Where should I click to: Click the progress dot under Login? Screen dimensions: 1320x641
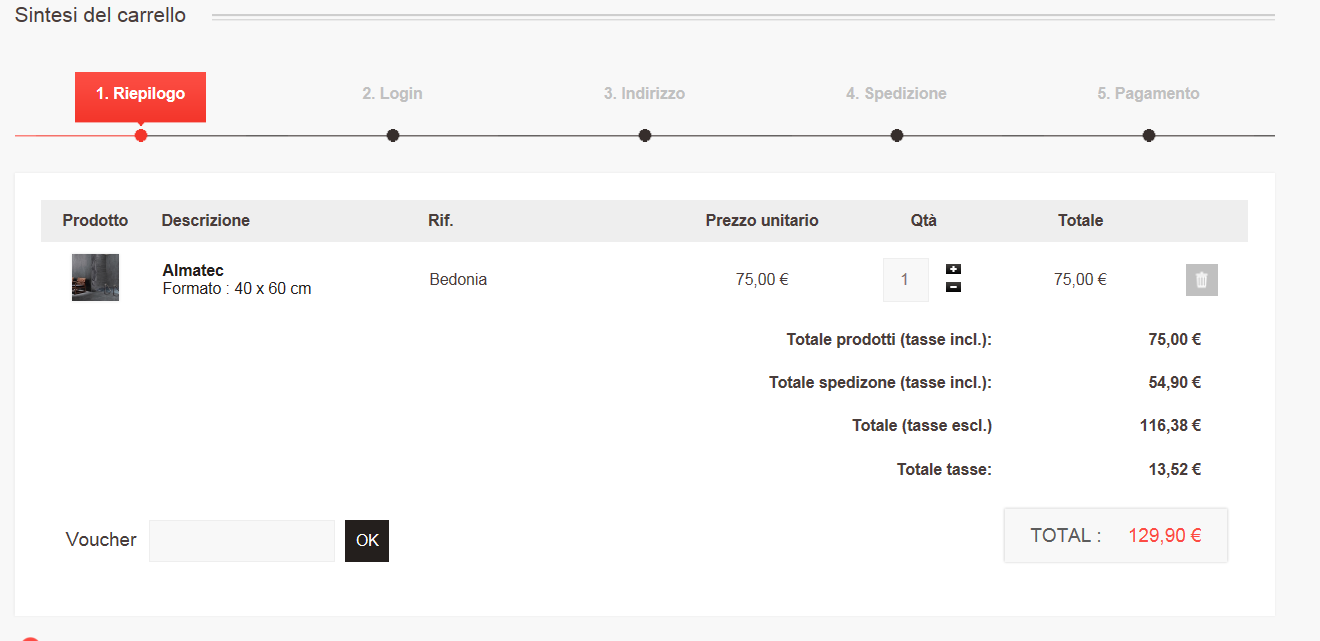click(393, 135)
